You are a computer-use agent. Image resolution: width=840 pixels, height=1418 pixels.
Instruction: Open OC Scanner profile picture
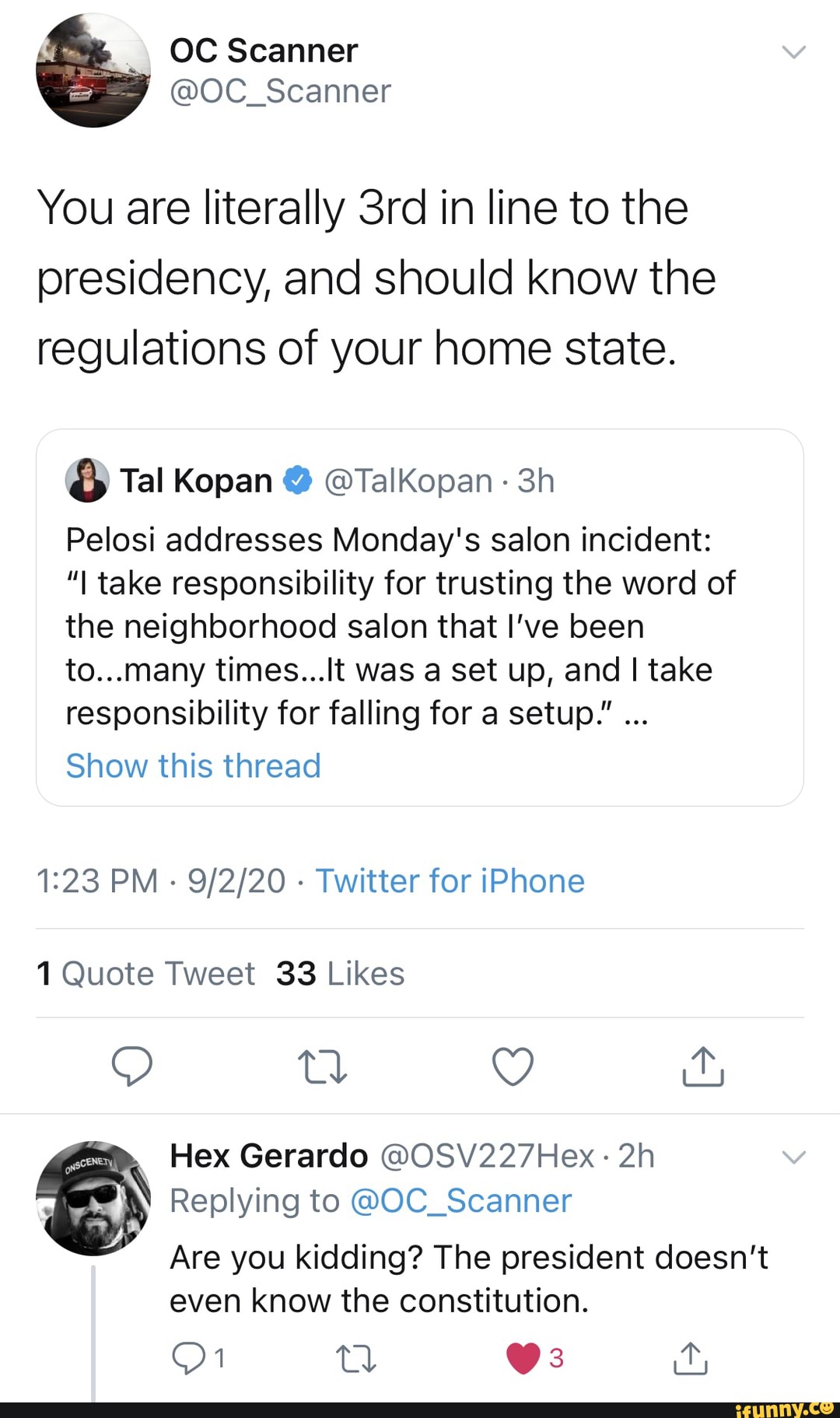(x=93, y=70)
